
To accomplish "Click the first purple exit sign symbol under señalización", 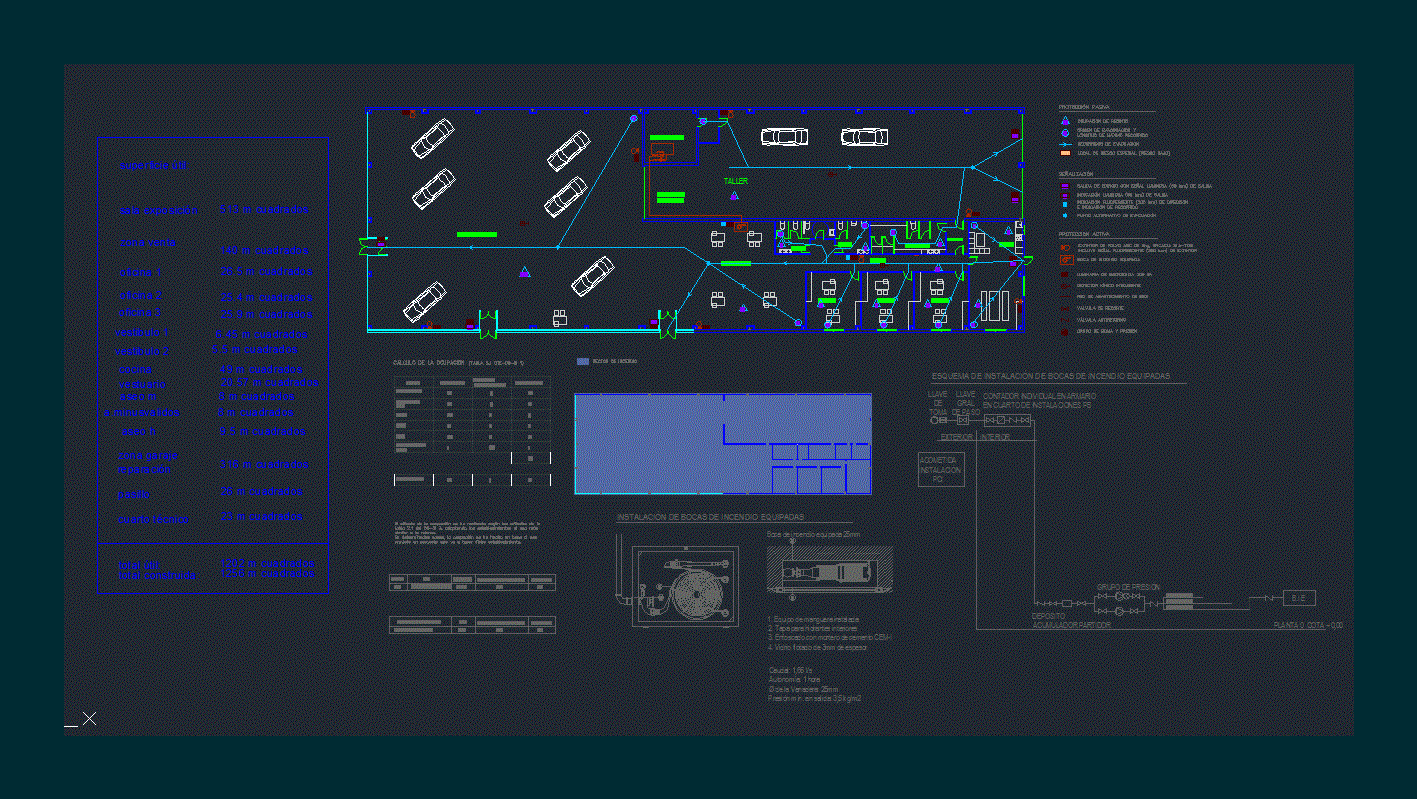I will tap(1065, 186).
